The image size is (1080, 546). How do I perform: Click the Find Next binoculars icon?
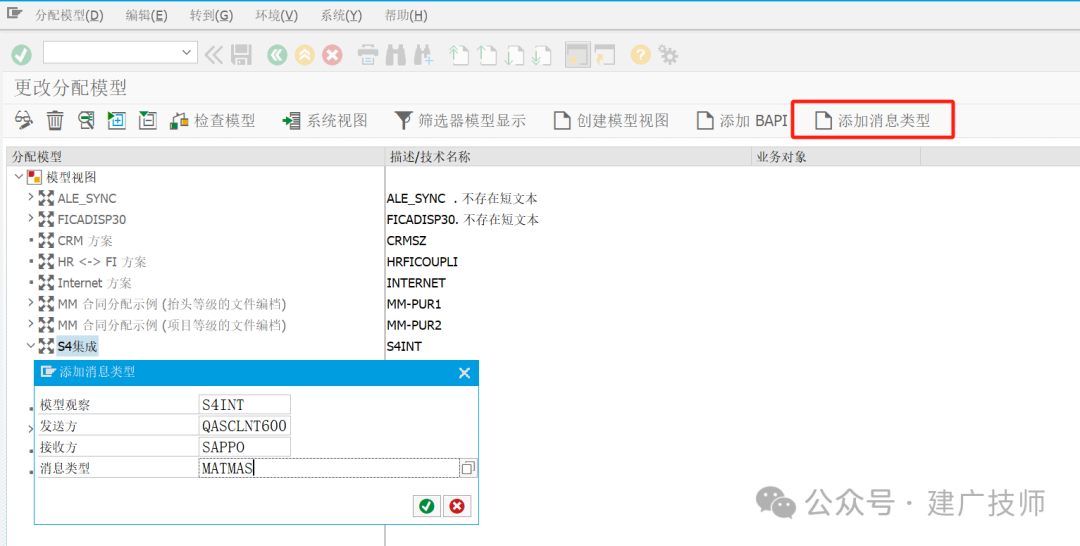423,54
